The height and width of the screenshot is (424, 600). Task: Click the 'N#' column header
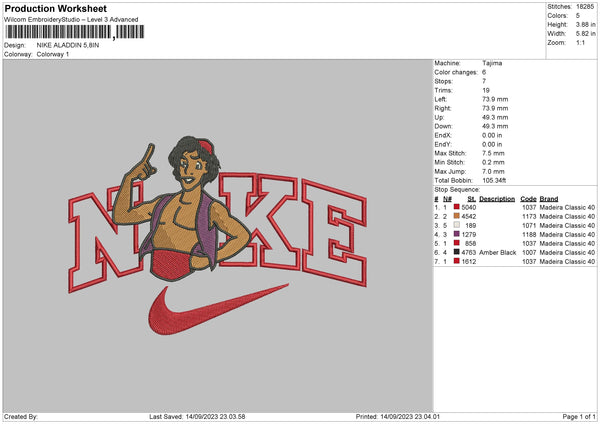(x=447, y=199)
